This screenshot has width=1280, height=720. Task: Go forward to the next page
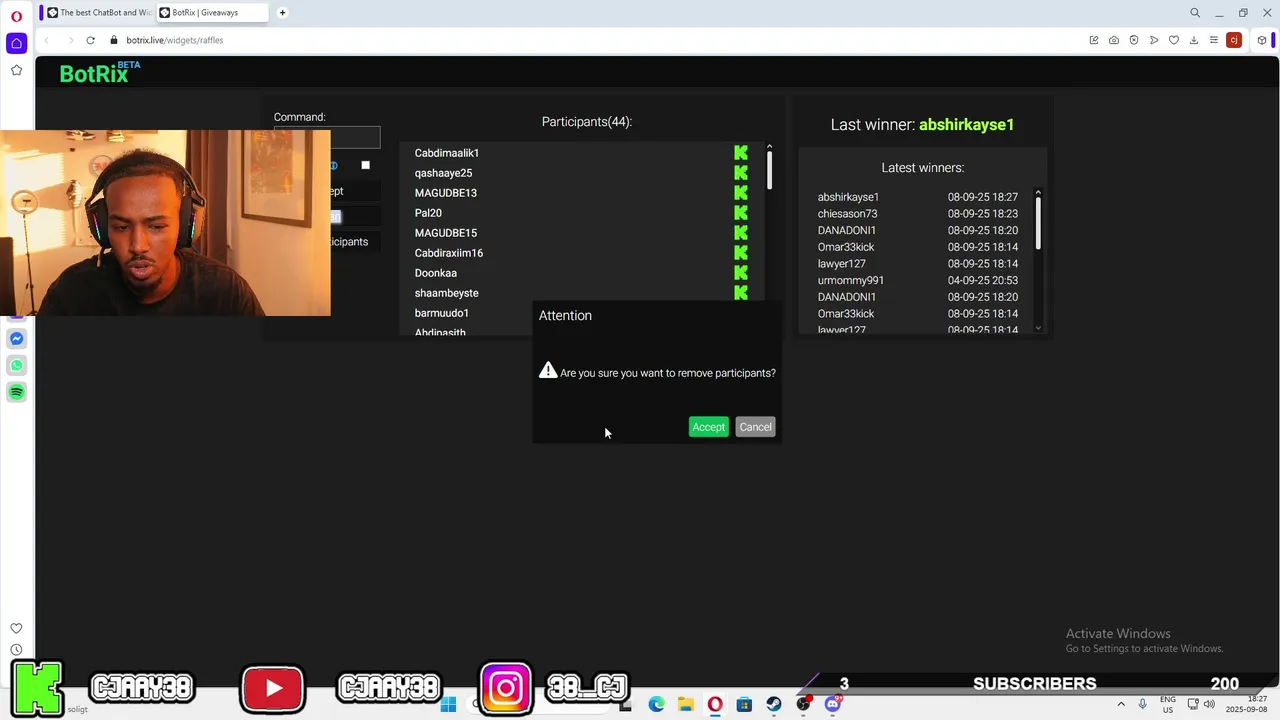click(69, 40)
